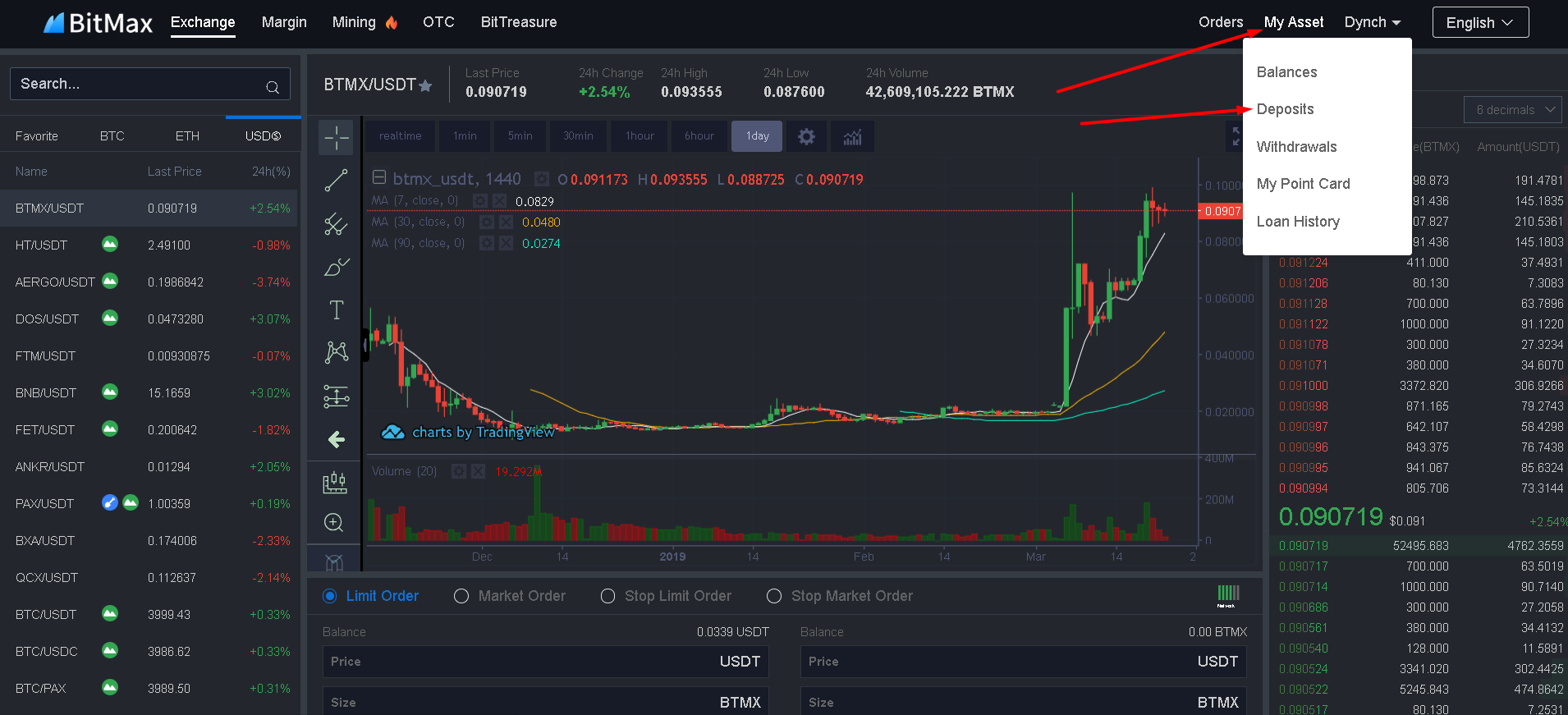Open btmx_usdt symbol settings gear
Image resolution: width=1568 pixels, height=715 pixels.
click(542, 179)
